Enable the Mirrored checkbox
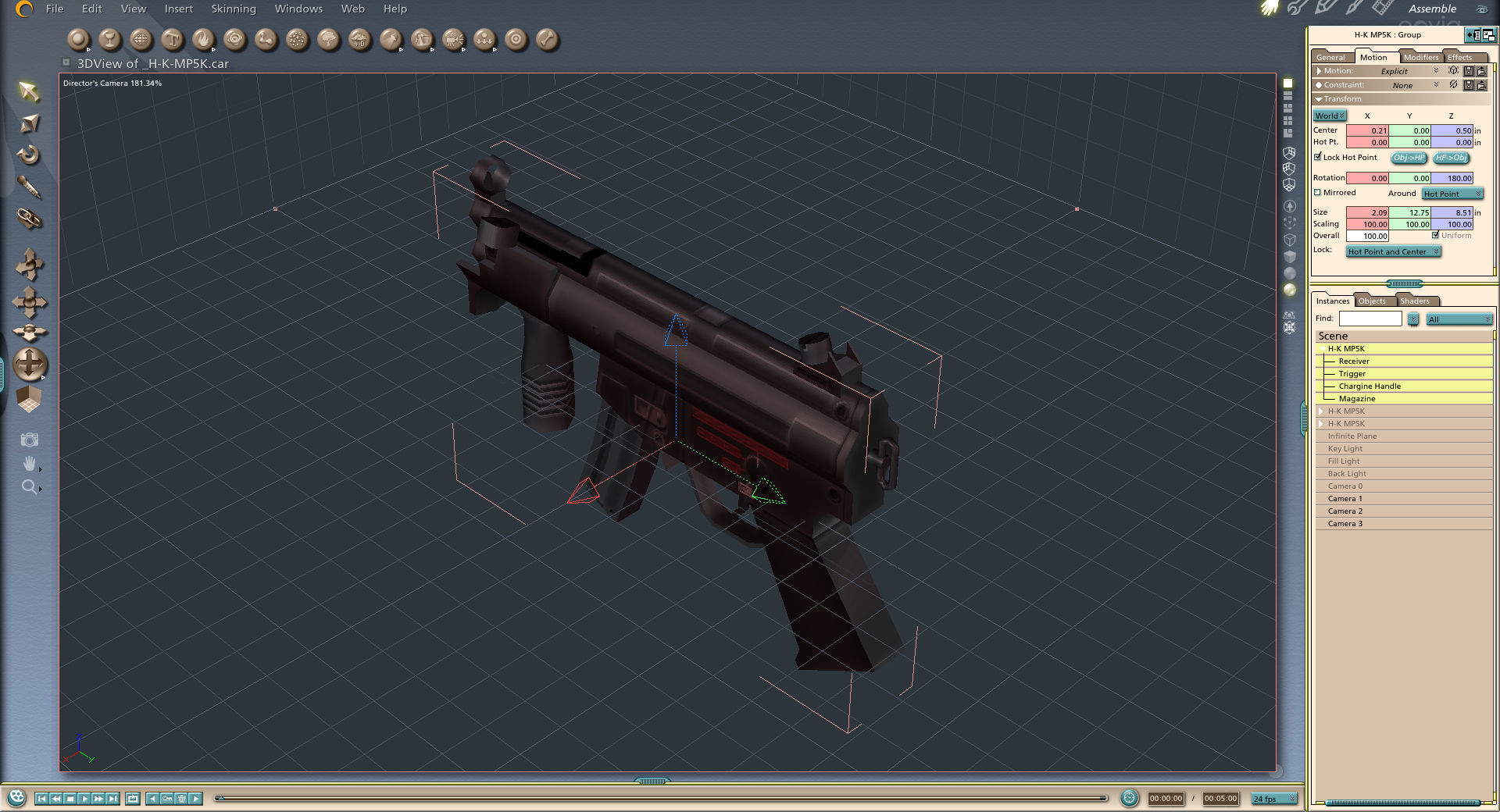This screenshot has height=812, width=1500. (1318, 192)
